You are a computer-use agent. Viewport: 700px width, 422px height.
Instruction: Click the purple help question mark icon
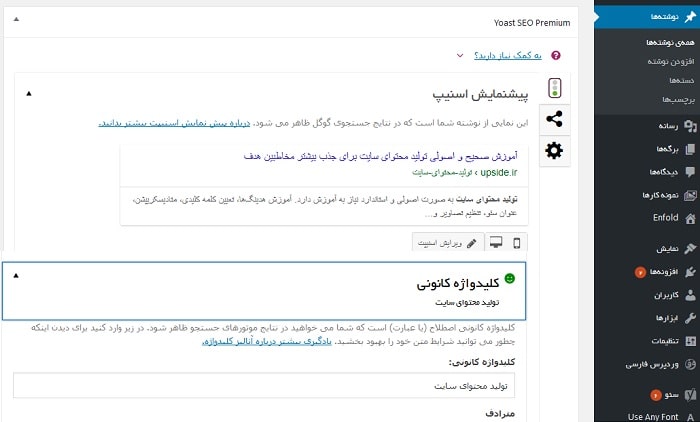tap(556, 55)
